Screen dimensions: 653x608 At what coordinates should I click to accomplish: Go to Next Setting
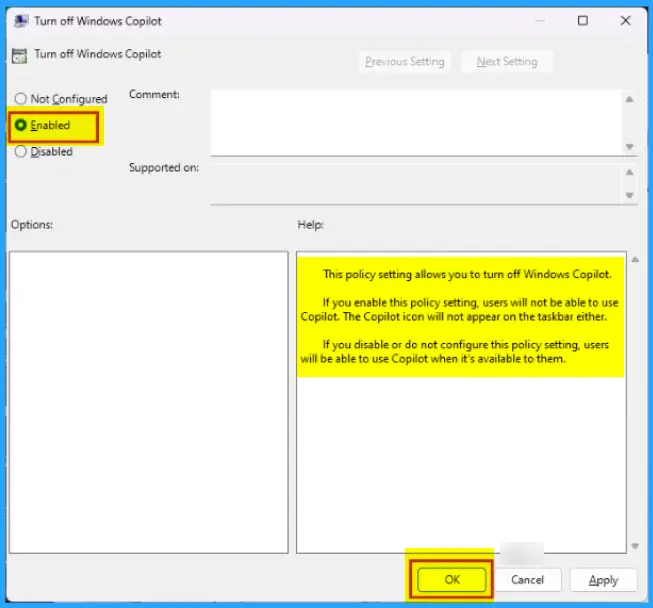click(x=507, y=62)
